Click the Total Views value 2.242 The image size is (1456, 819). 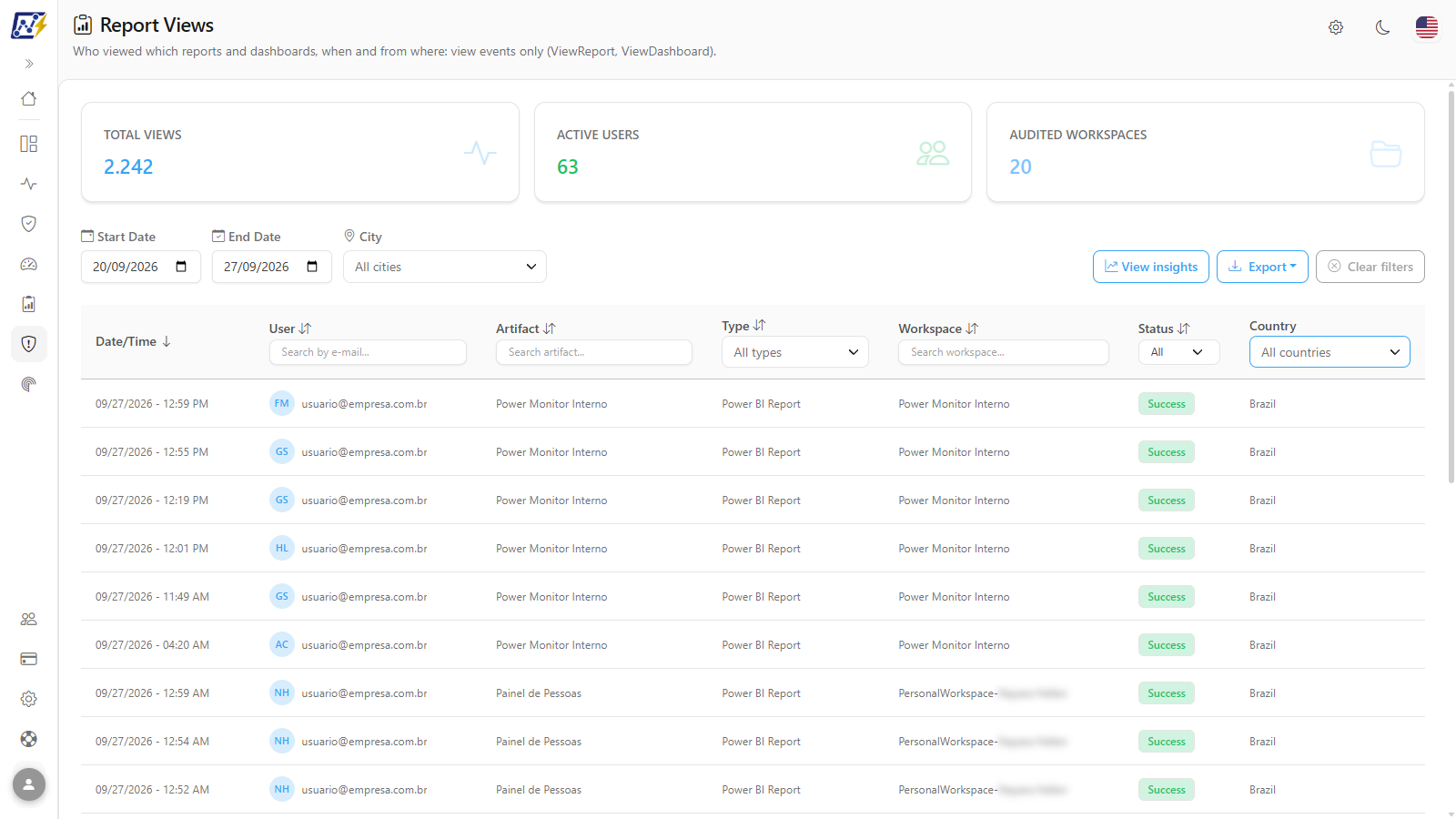pyautogui.click(x=128, y=167)
